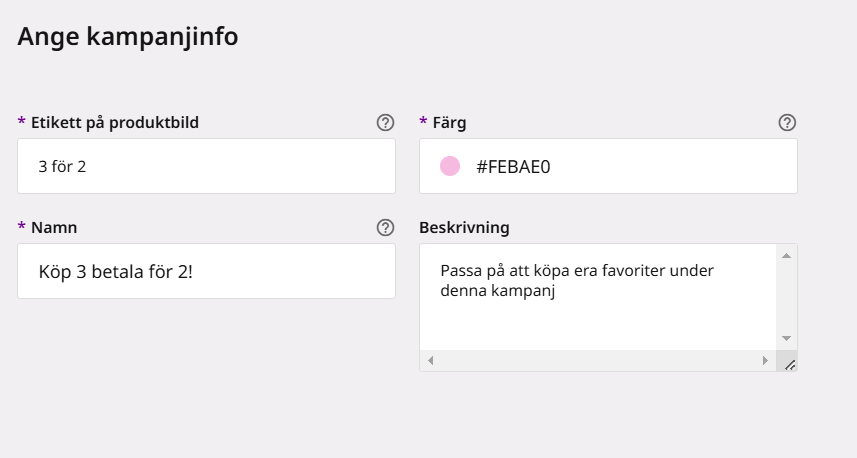This screenshot has height=458, width=857.
Task: Click inside the Beskrivning text area
Action: (598, 297)
